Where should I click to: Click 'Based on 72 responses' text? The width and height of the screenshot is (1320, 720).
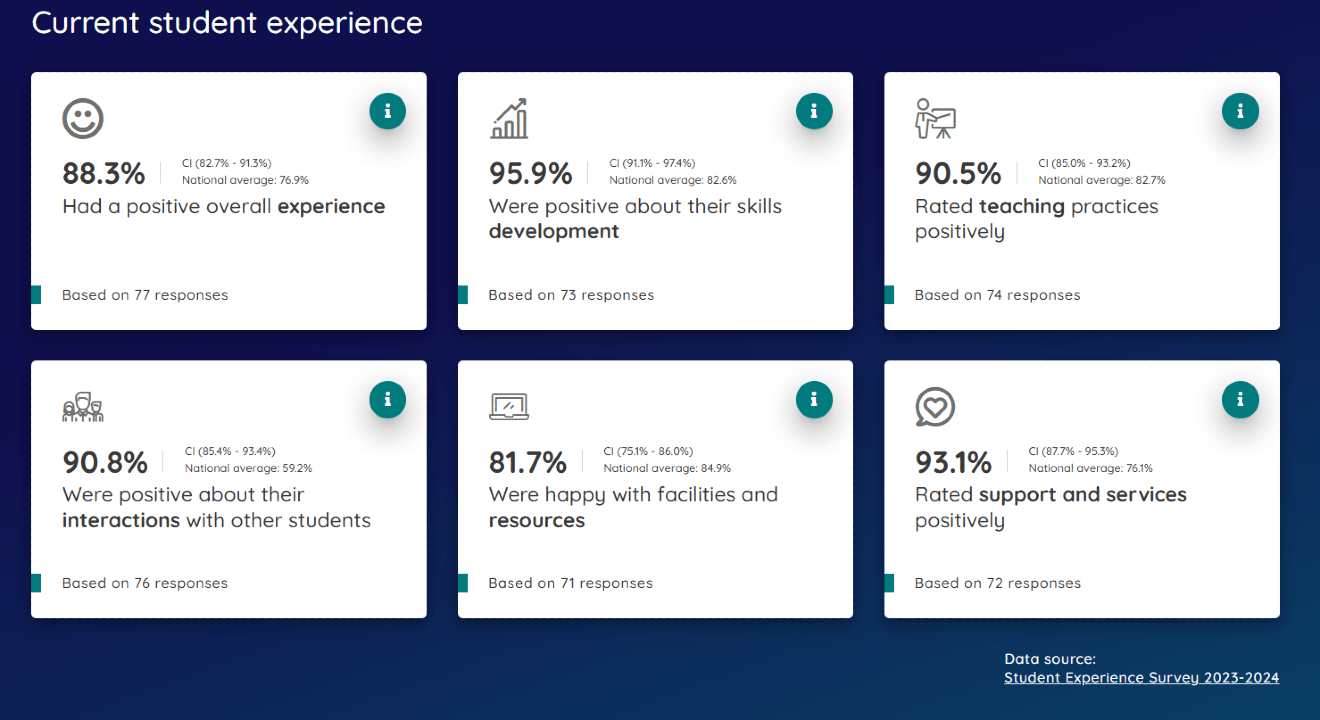[x=997, y=583]
